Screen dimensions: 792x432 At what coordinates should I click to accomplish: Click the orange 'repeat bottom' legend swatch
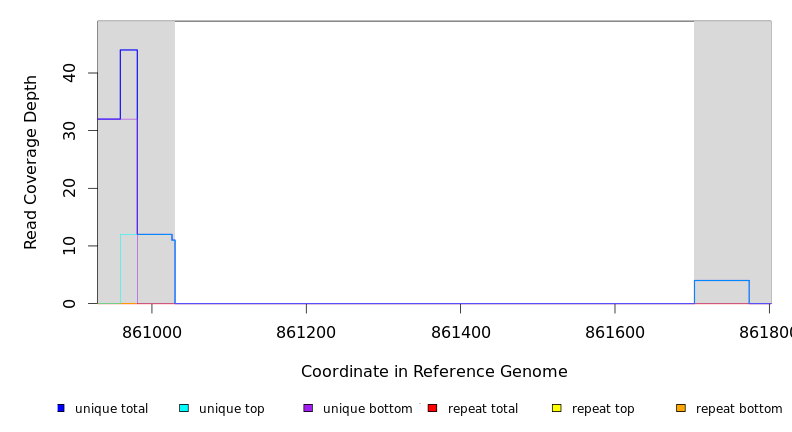click(681, 408)
